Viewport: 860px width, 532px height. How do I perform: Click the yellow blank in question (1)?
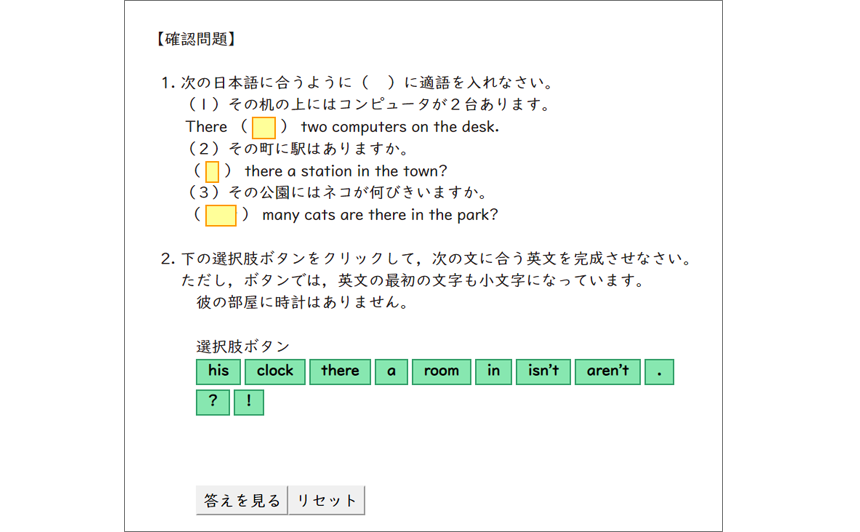[264, 127]
